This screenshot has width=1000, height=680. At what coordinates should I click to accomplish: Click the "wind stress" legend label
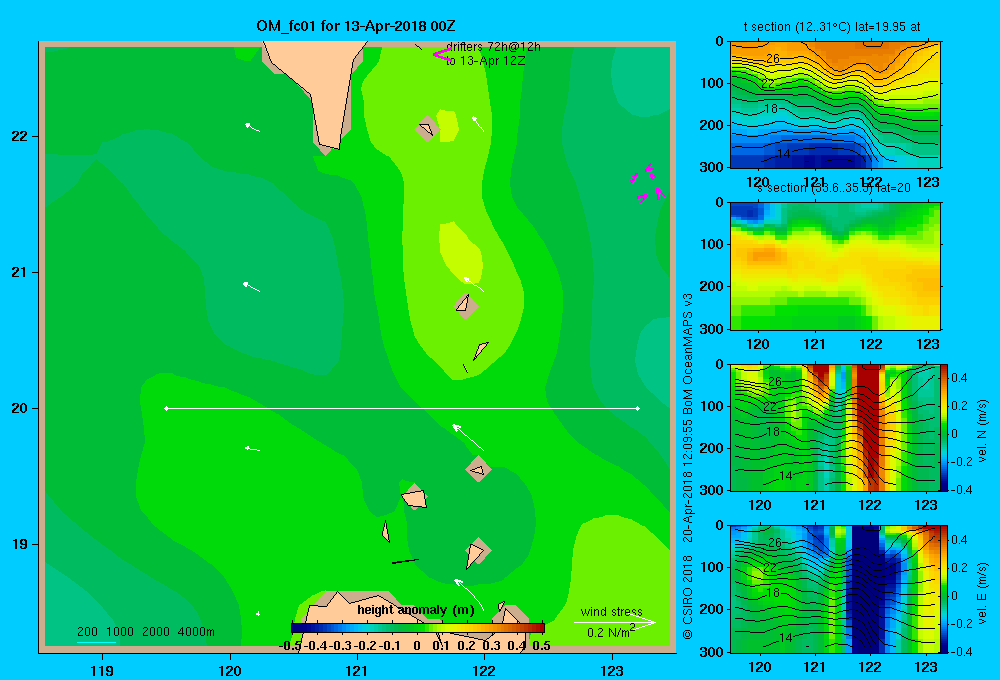[612, 611]
